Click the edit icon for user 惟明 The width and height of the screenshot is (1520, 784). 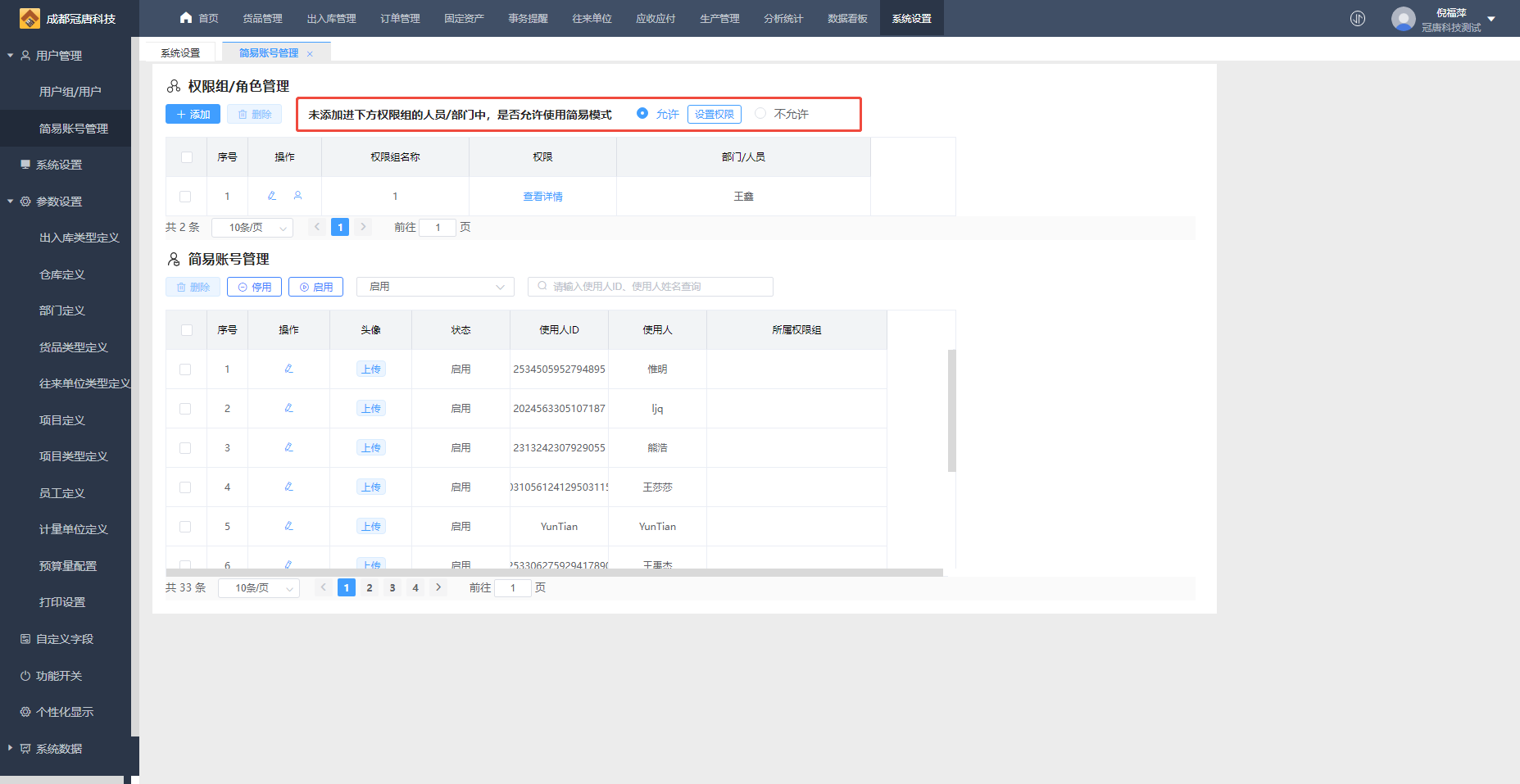point(288,369)
